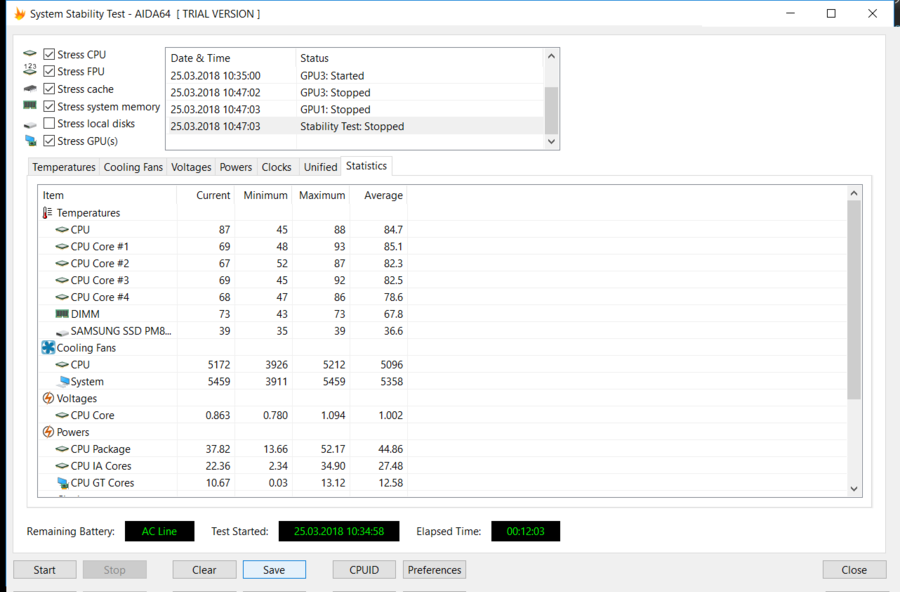Screen dimensions: 900x592
Task: Click the chip icon beside Stress CPU
Action: coord(30,53)
